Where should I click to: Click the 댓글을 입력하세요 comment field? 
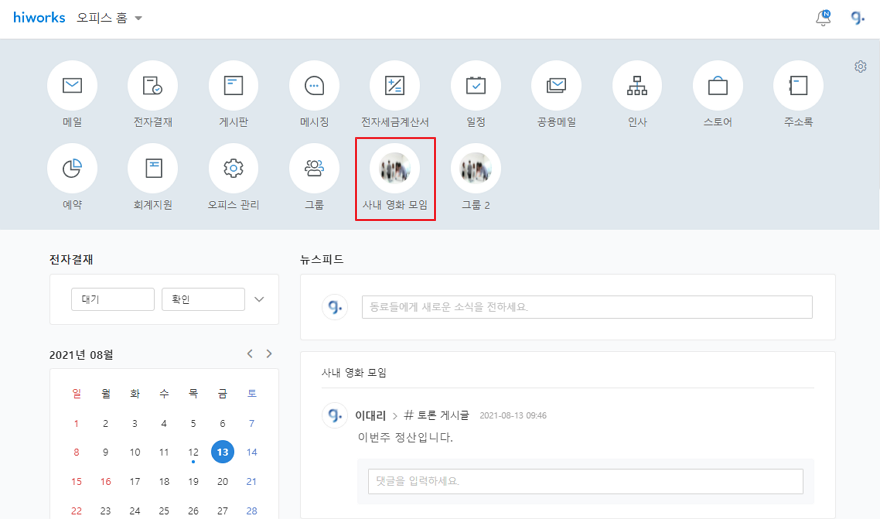(x=585, y=481)
